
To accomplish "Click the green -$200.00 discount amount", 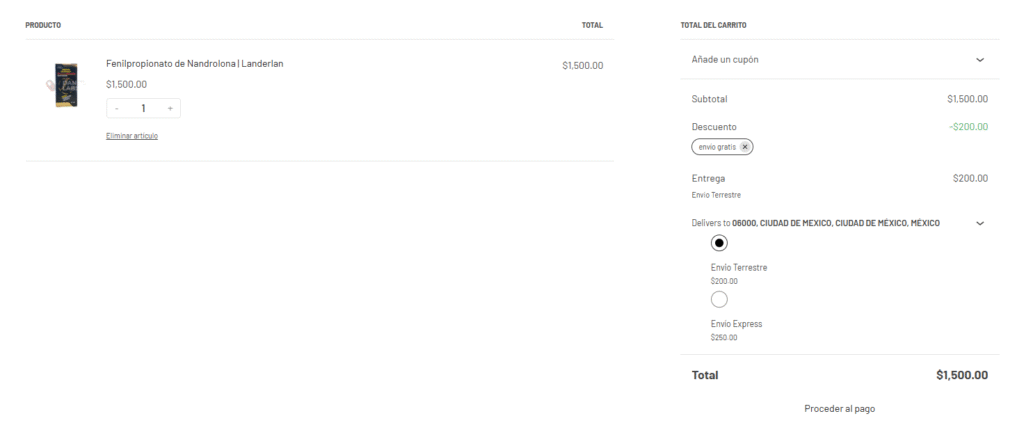I will point(968,127).
